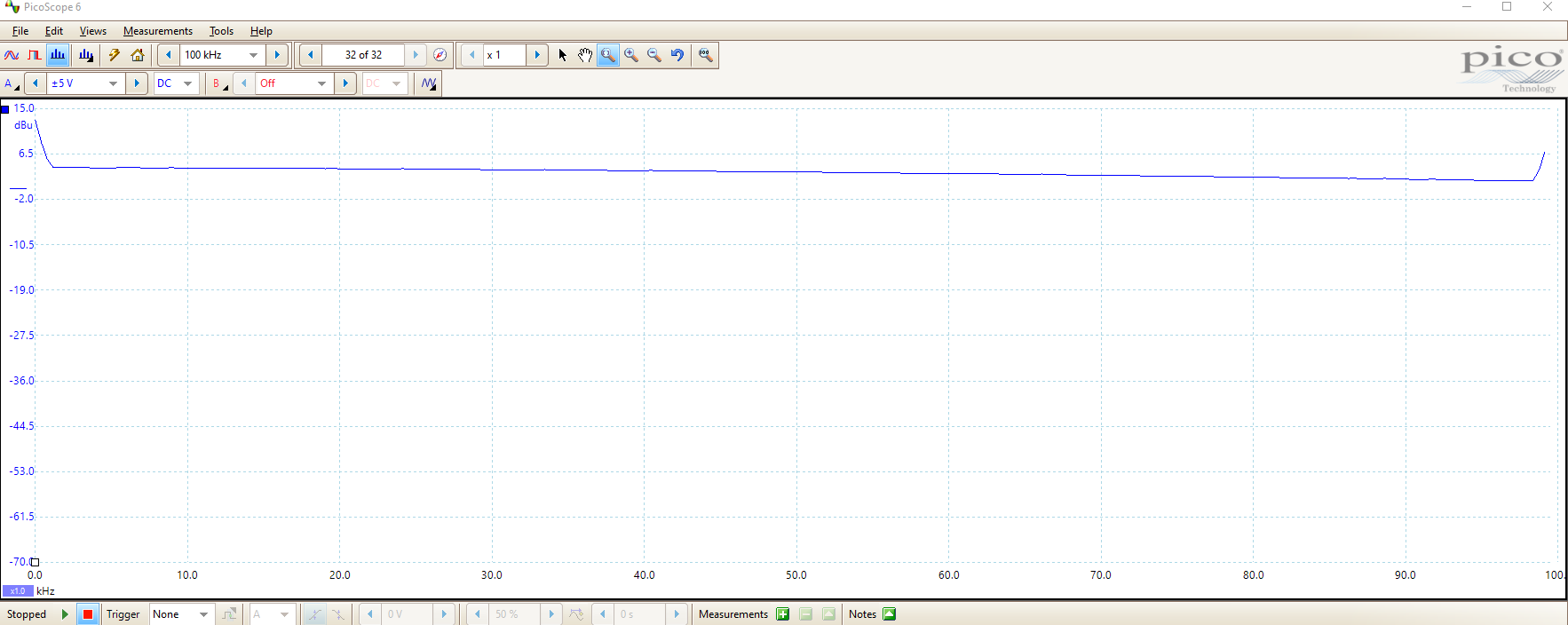Viewport: 1568px width, 625px height.
Task: Click the Home startup settings icon
Action: (138, 55)
